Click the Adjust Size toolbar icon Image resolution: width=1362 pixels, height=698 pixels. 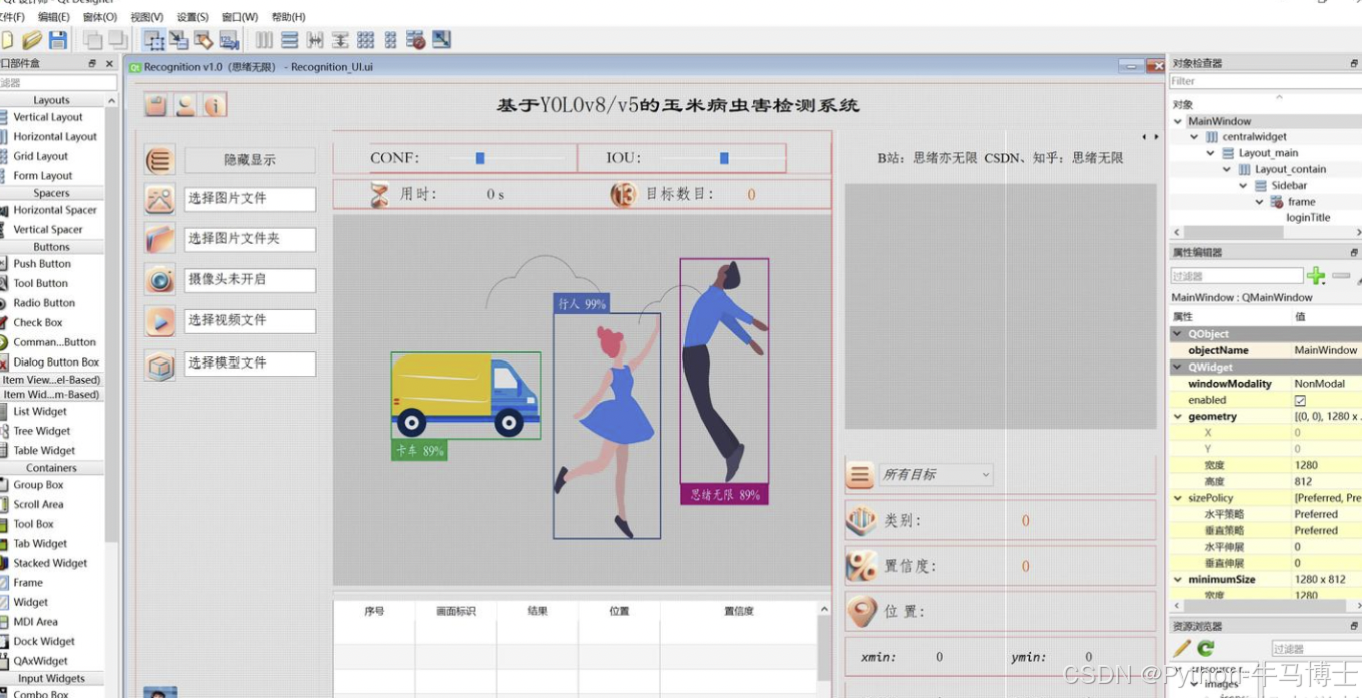(441, 40)
